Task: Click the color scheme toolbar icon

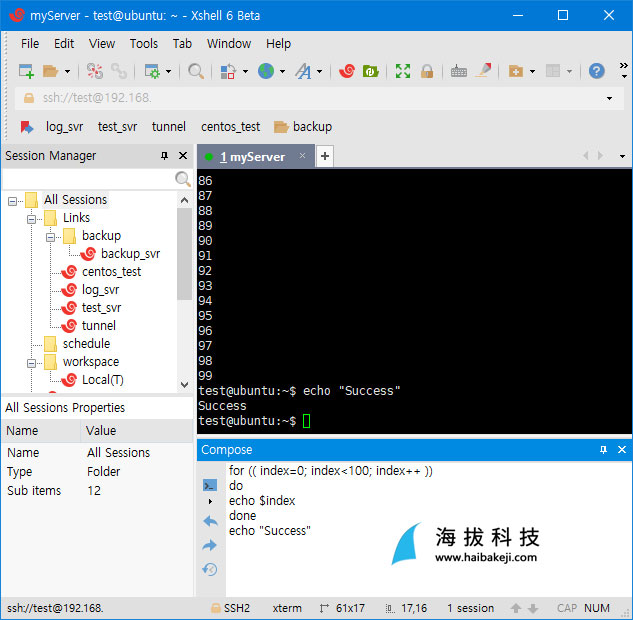Action: 228,71
